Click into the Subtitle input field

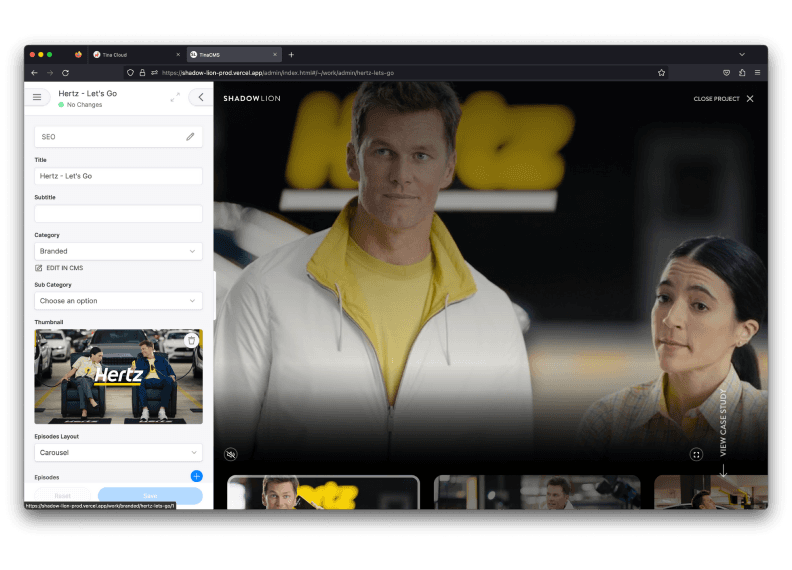coord(118,214)
